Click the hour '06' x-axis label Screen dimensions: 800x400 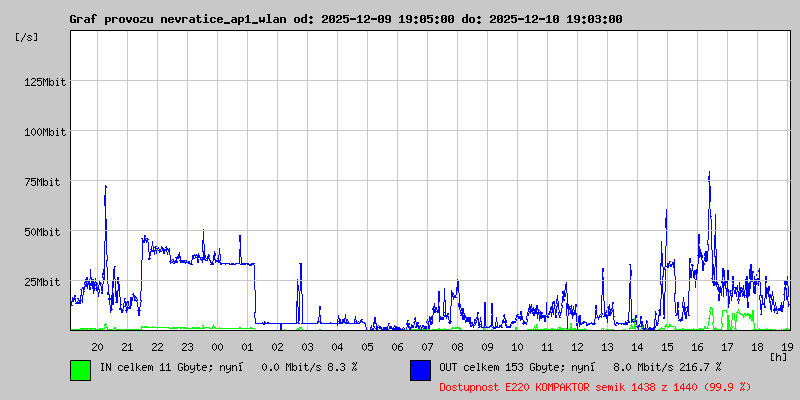tap(397, 347)
